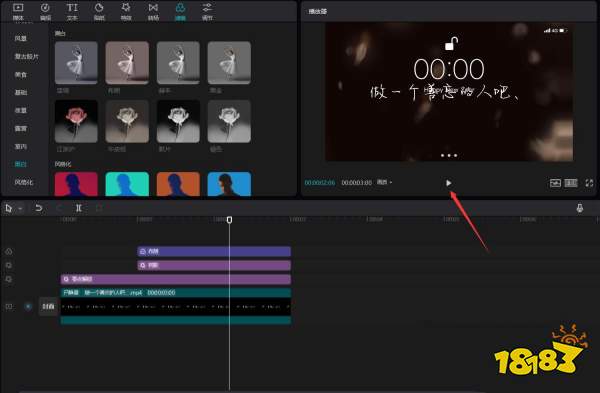The width and height of the screenshot is (600, 393).
Task: Toggle fullscreen preview in the player
Action: point(589,183)
